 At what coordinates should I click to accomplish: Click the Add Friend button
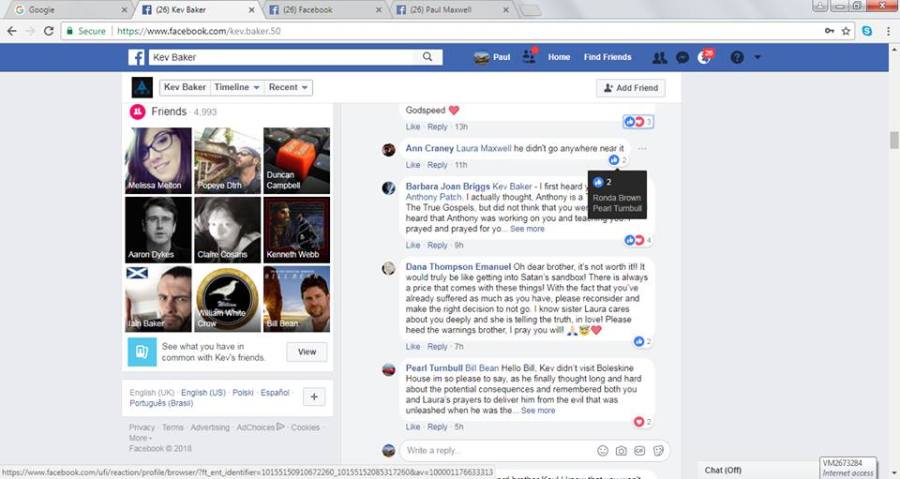point(630,88)
